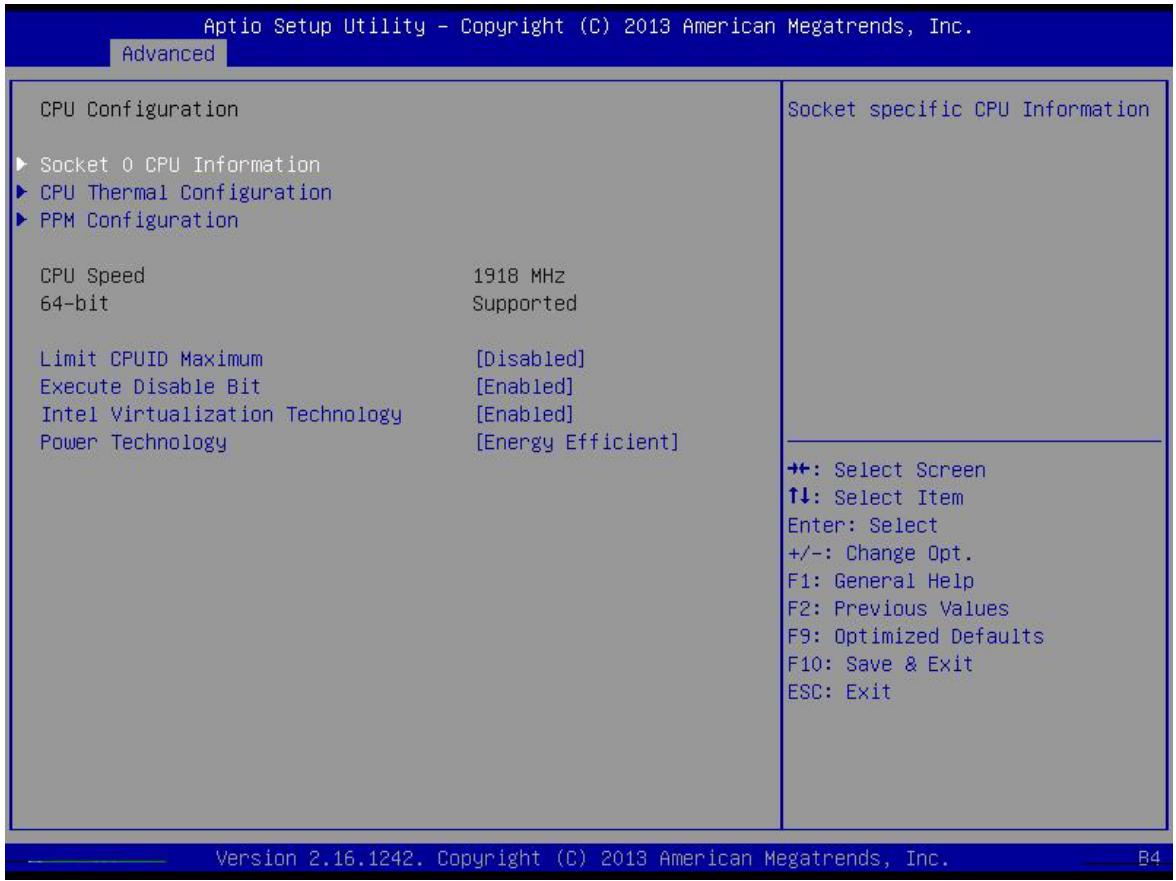This screenshot has height=881, width=1176.
Task: Click F2: Previous Values hint
Action: click(x=898, y=608)
